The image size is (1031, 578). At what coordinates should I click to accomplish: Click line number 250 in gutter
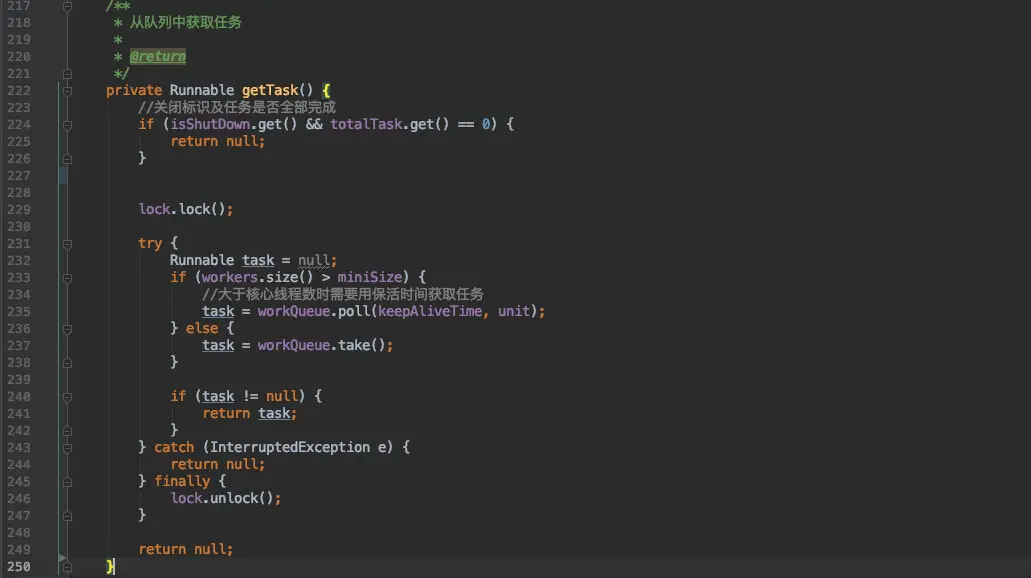coord(18,567)
